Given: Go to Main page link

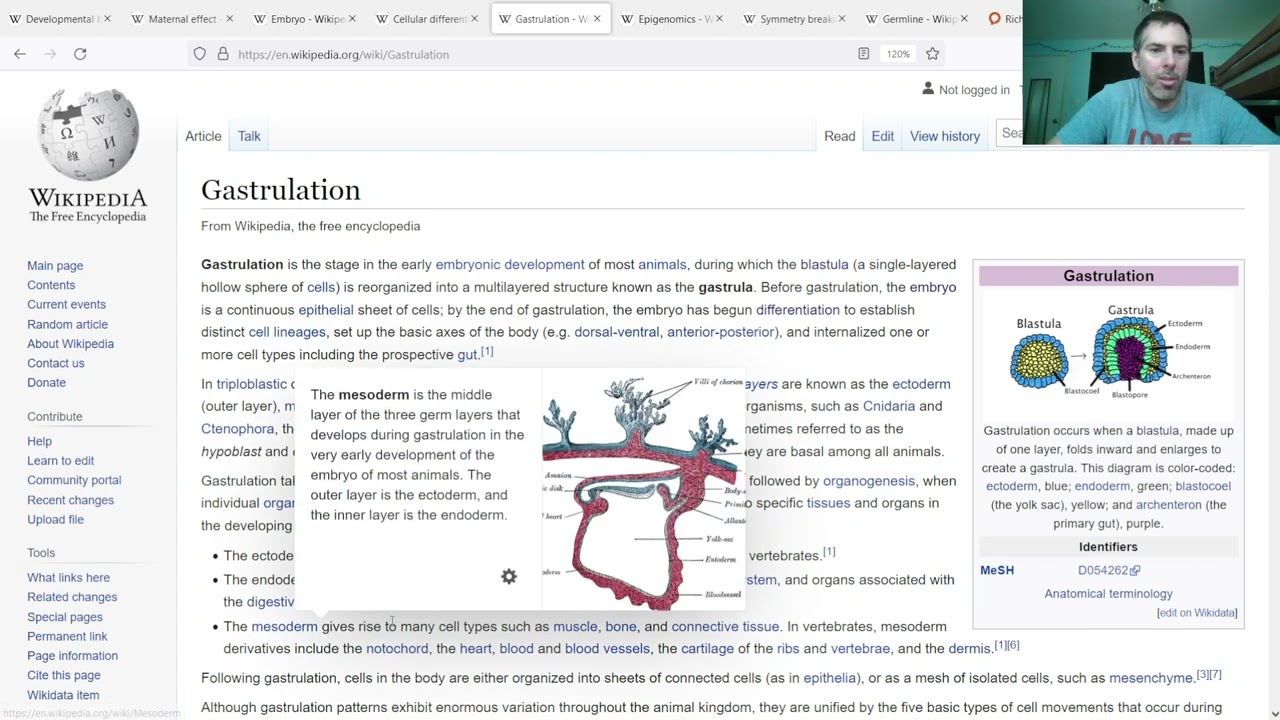Looking at the screenshot, I should click(55, 266).
